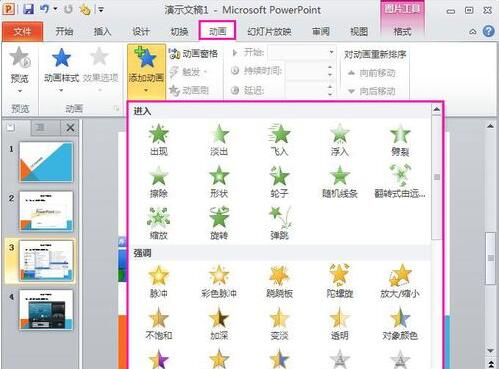Pick the 轮子 entrance animation
499x369 pixels.
click(x=279, y=182)
